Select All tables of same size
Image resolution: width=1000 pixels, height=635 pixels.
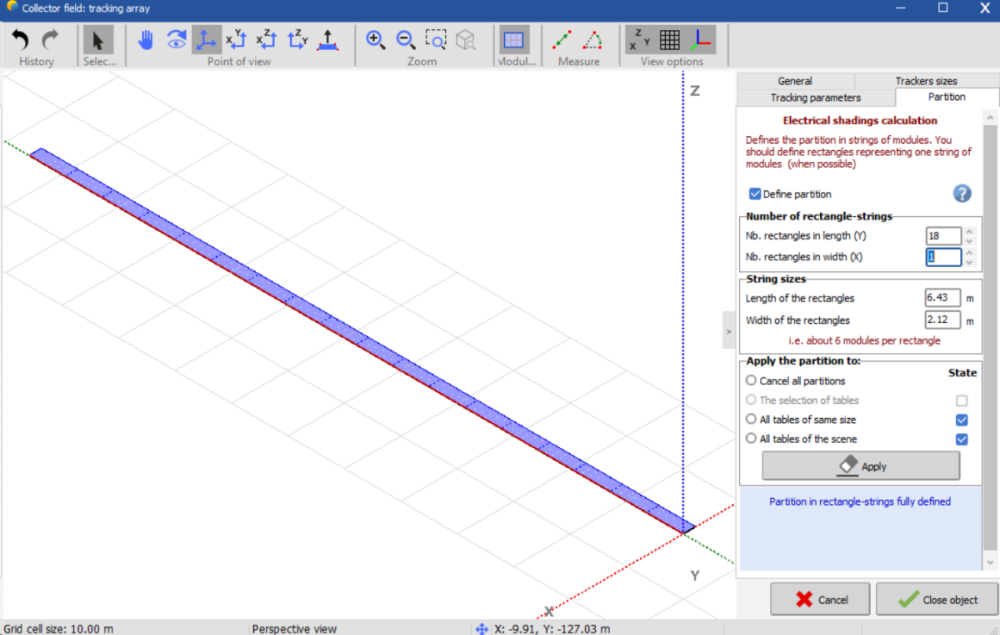(751, 420)
